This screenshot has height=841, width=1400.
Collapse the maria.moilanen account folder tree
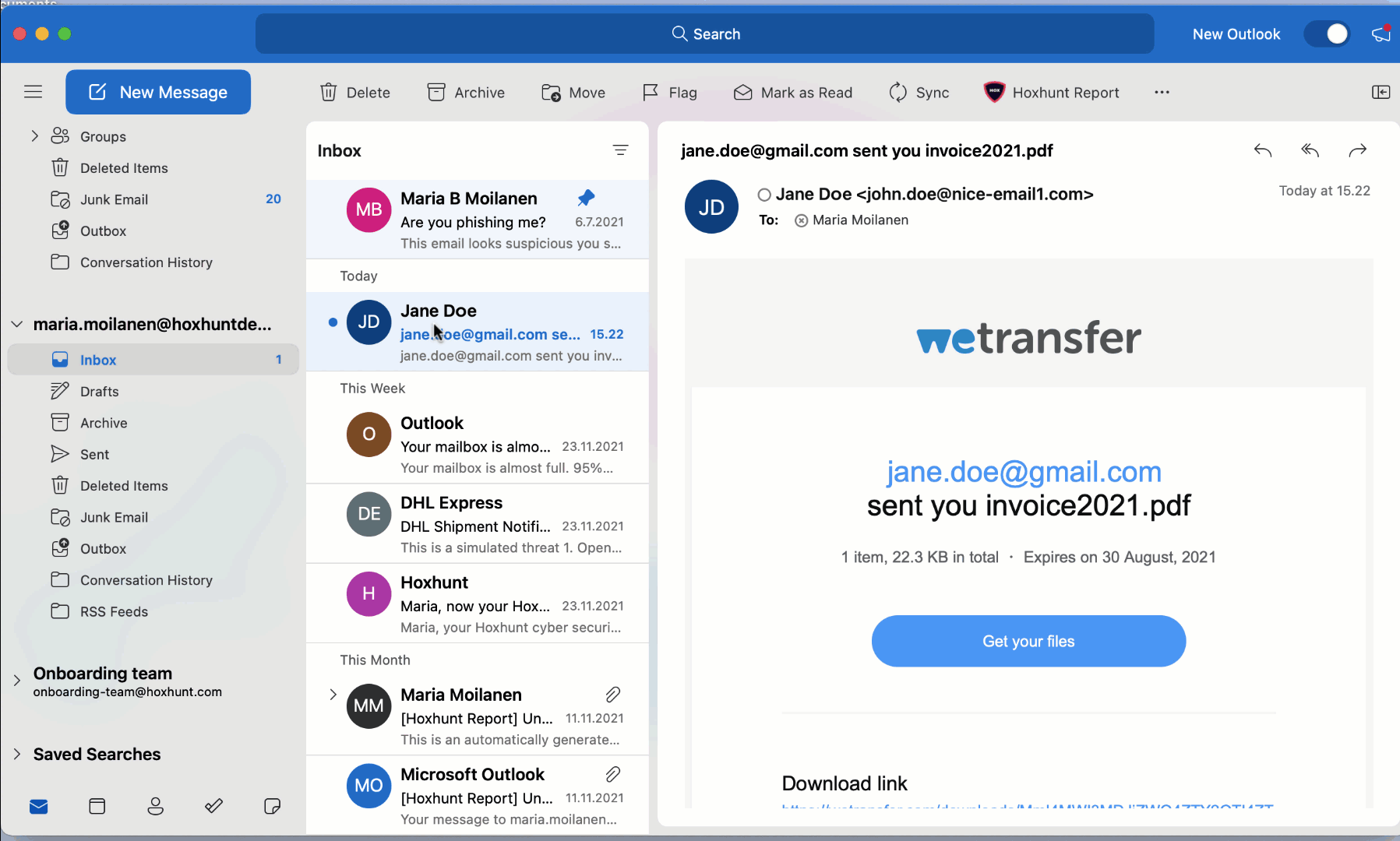click(x=17, y=324)
